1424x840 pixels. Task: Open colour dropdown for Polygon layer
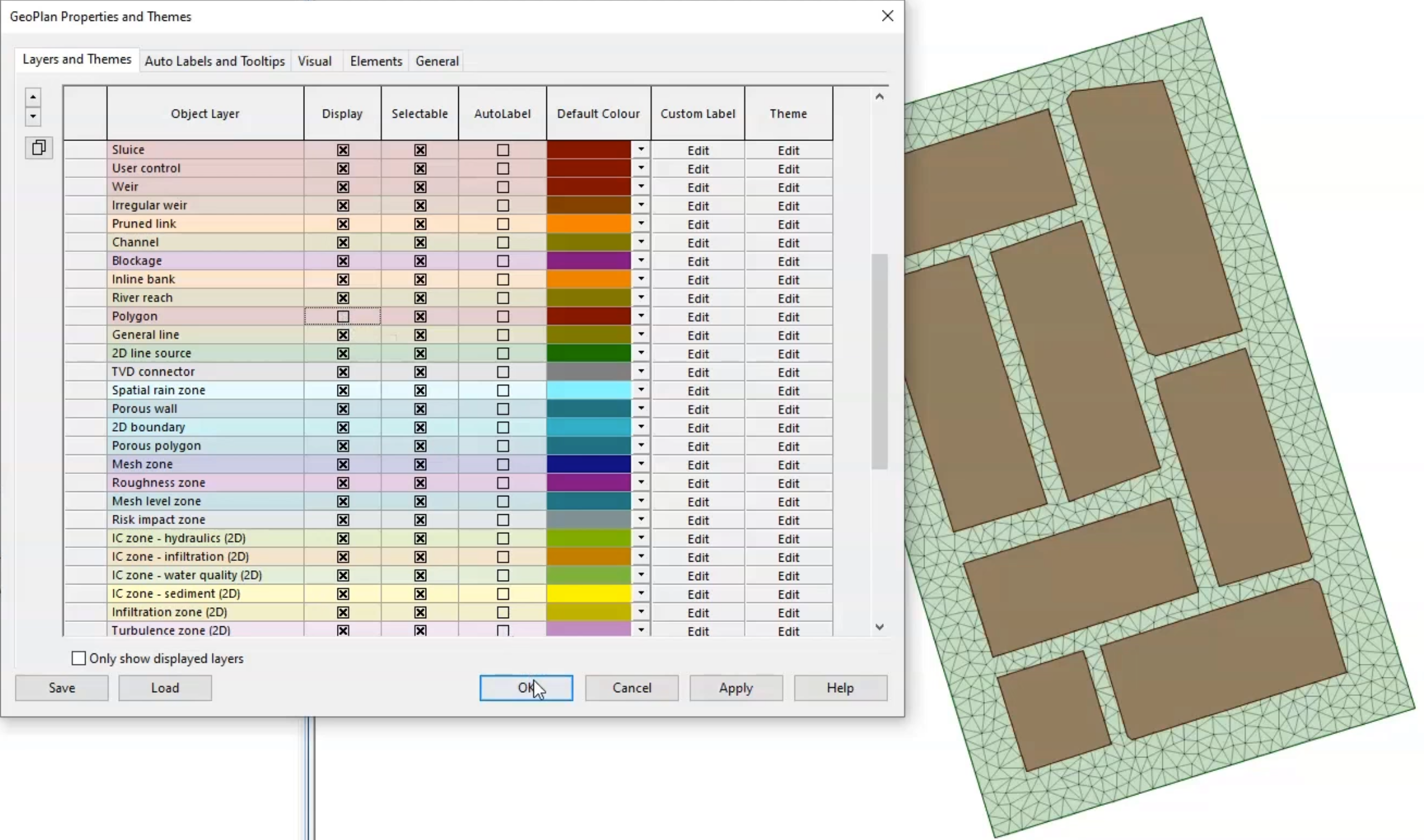(641, 316)
